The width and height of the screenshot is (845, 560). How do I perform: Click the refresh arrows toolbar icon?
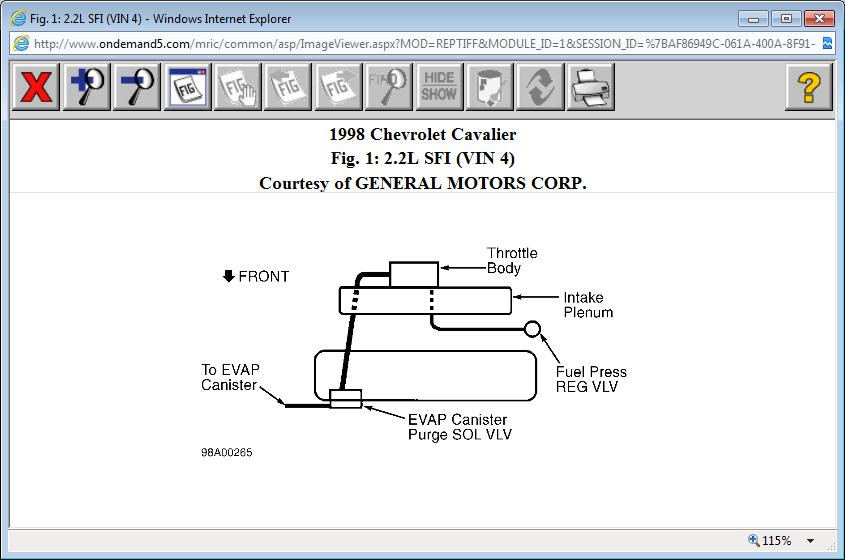[540, 87]
